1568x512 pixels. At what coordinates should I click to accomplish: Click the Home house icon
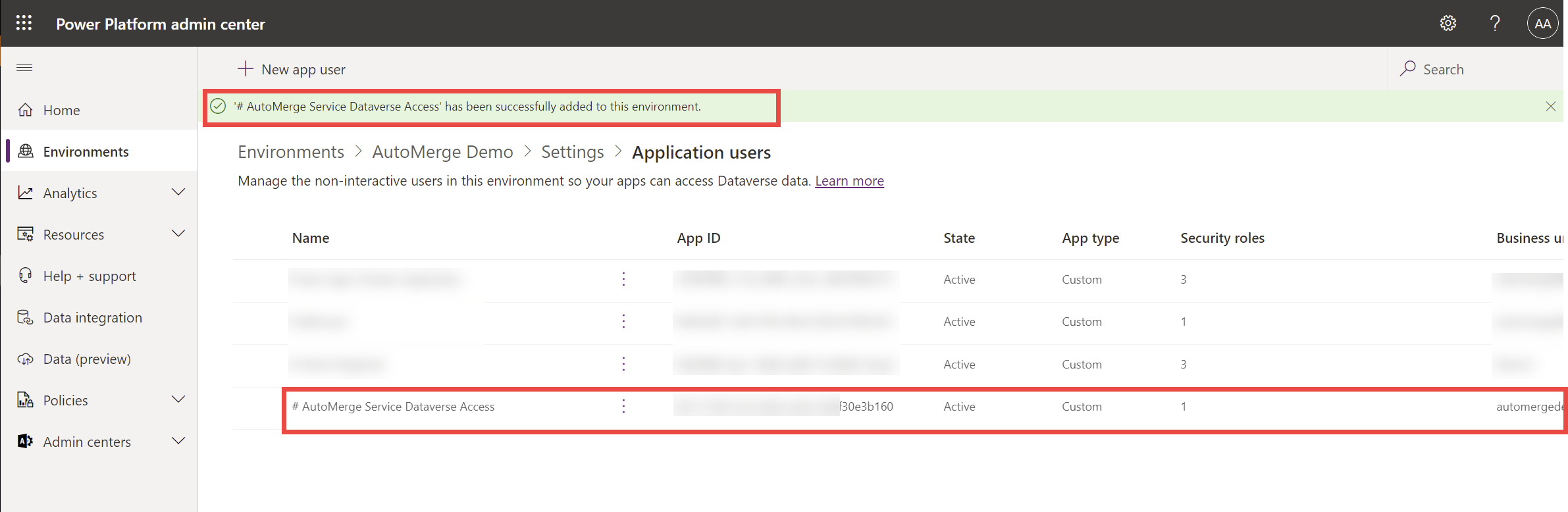[26, 110]
